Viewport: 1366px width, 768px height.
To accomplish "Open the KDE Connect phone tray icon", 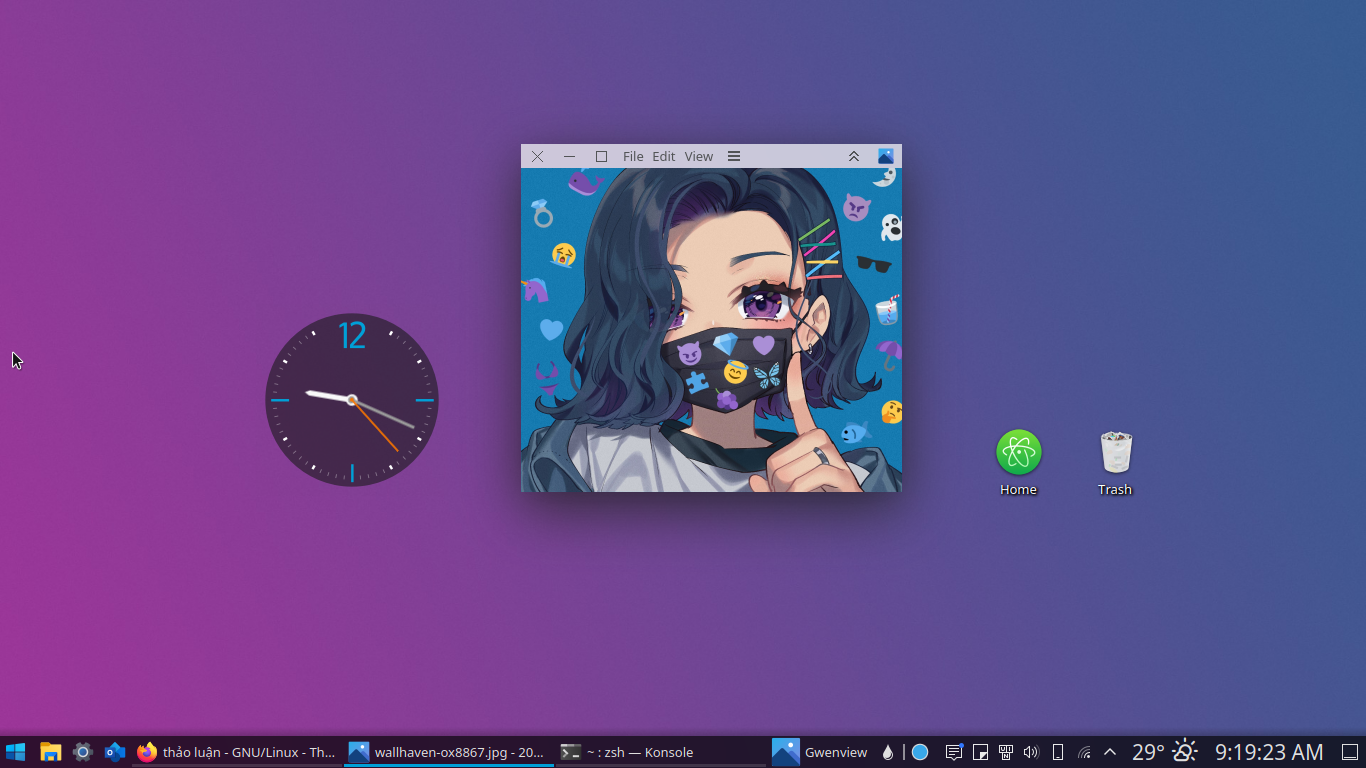I will tap(1058, 752).
